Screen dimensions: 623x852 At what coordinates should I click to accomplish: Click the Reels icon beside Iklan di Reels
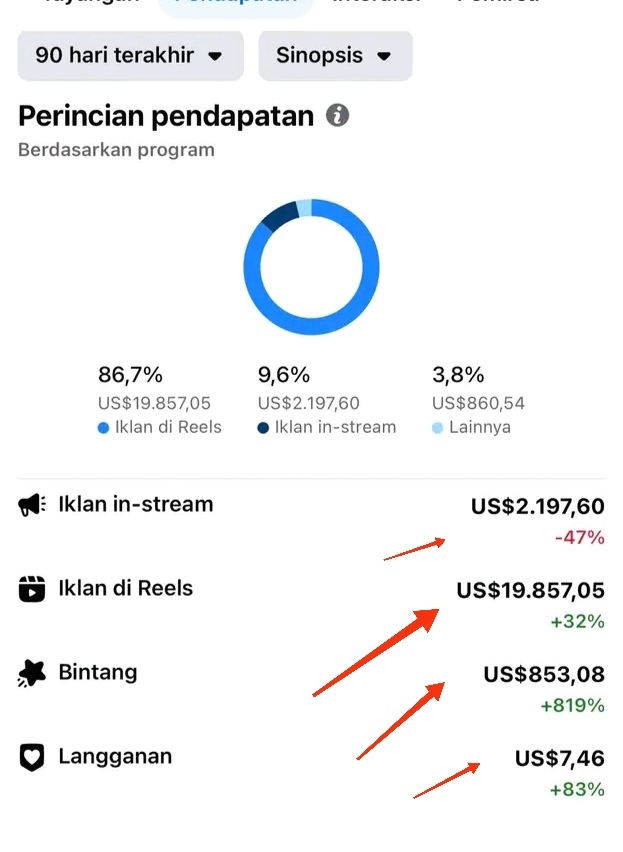pos(30,589)
